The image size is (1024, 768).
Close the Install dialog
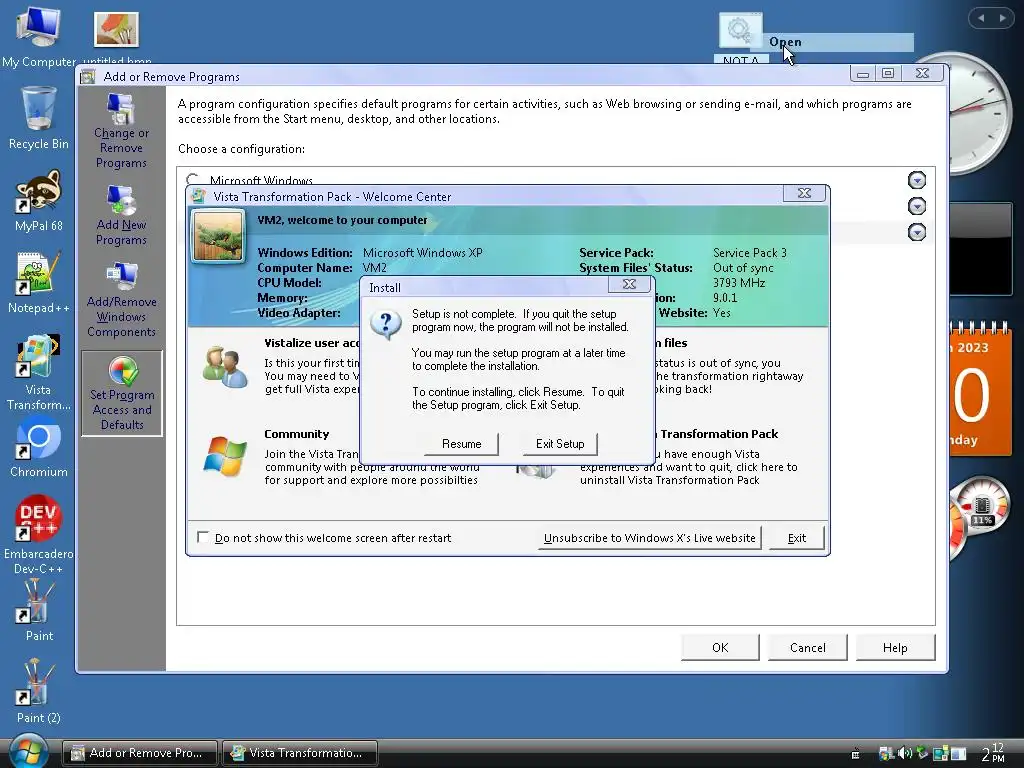tap(629, 284)
